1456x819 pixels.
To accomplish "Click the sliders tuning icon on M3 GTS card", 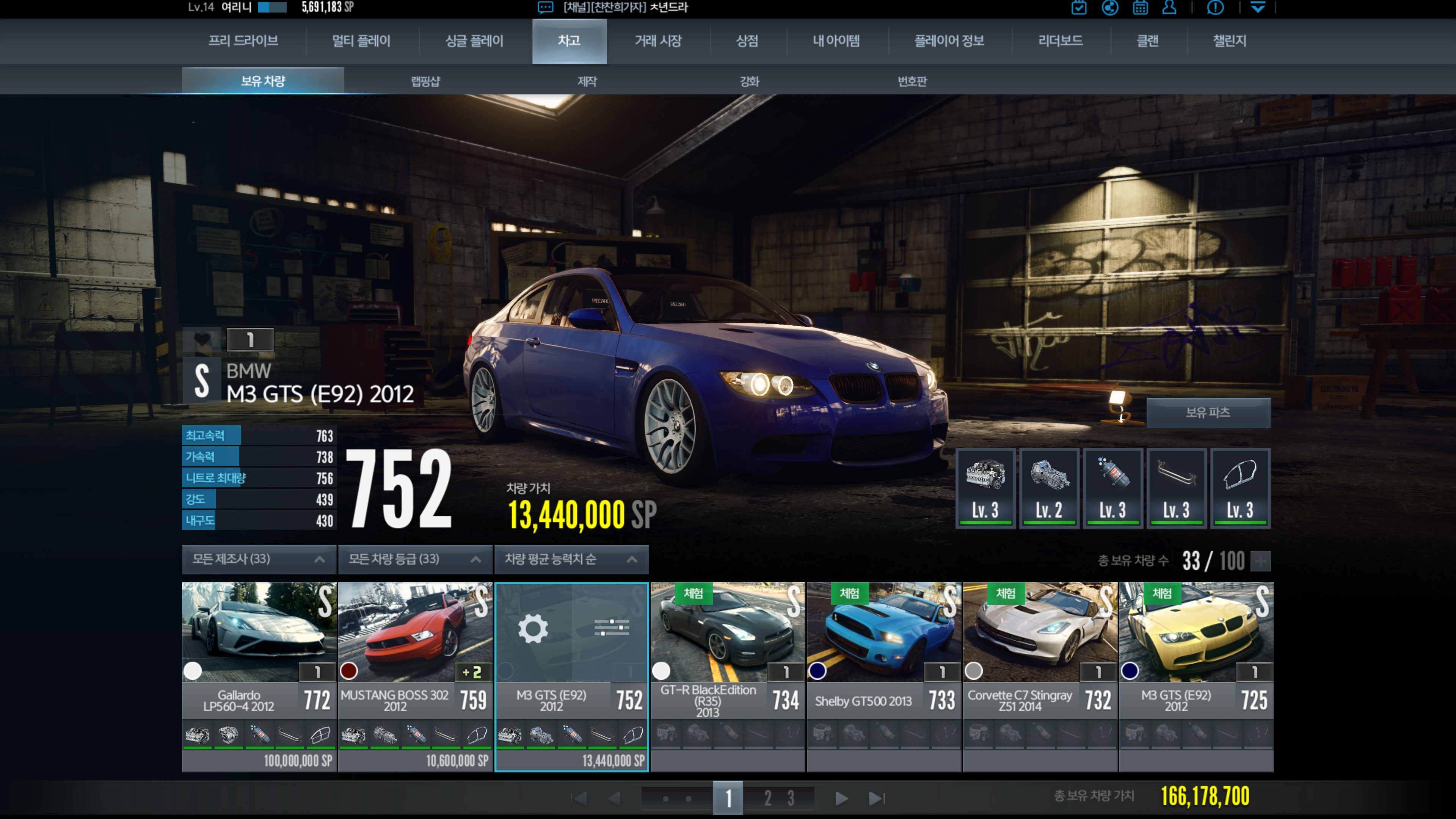I will click(x=612, y=628).
